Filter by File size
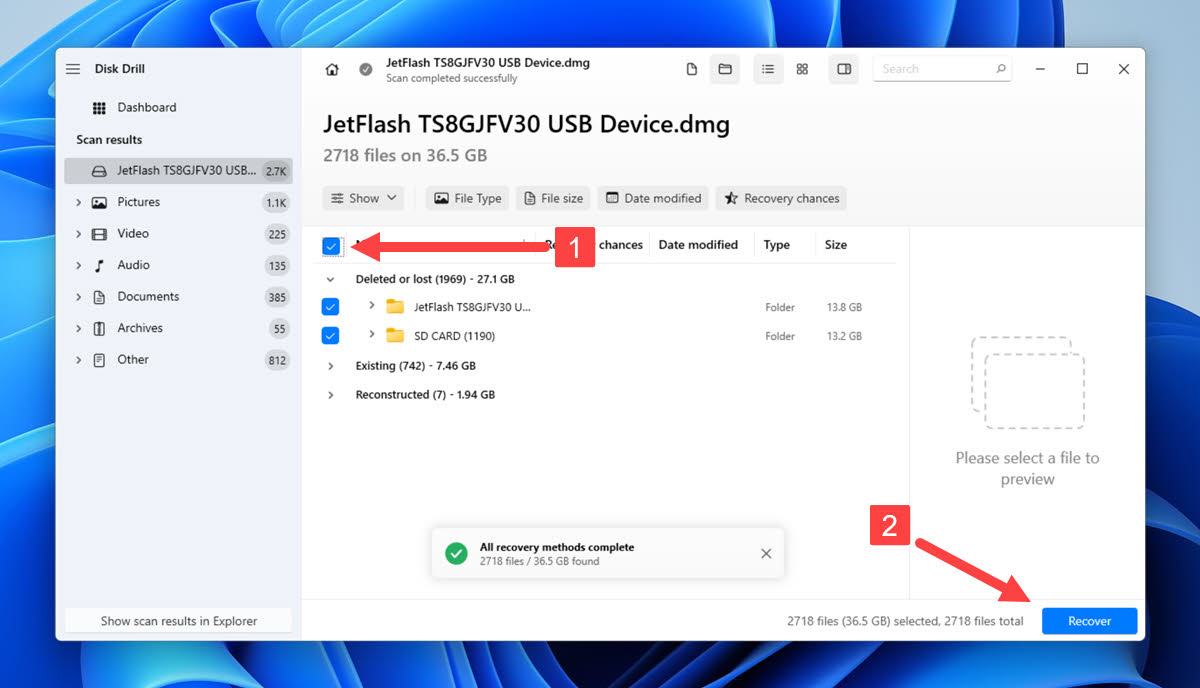 (x=553, y=199)
